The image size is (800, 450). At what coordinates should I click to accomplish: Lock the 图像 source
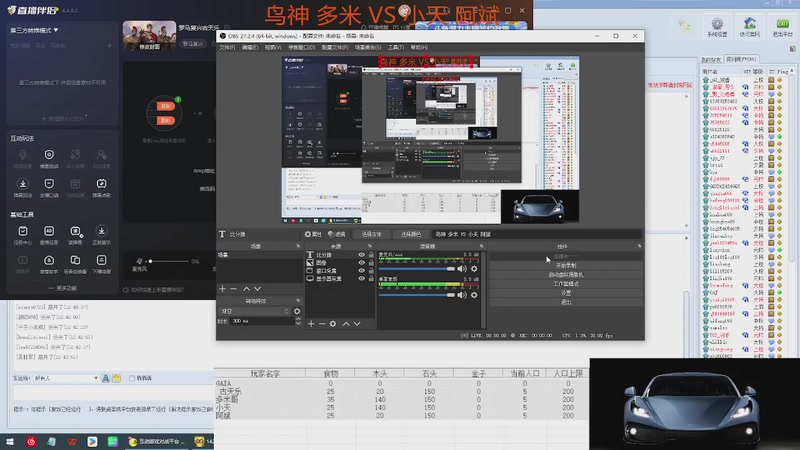[x=371, y=262]
